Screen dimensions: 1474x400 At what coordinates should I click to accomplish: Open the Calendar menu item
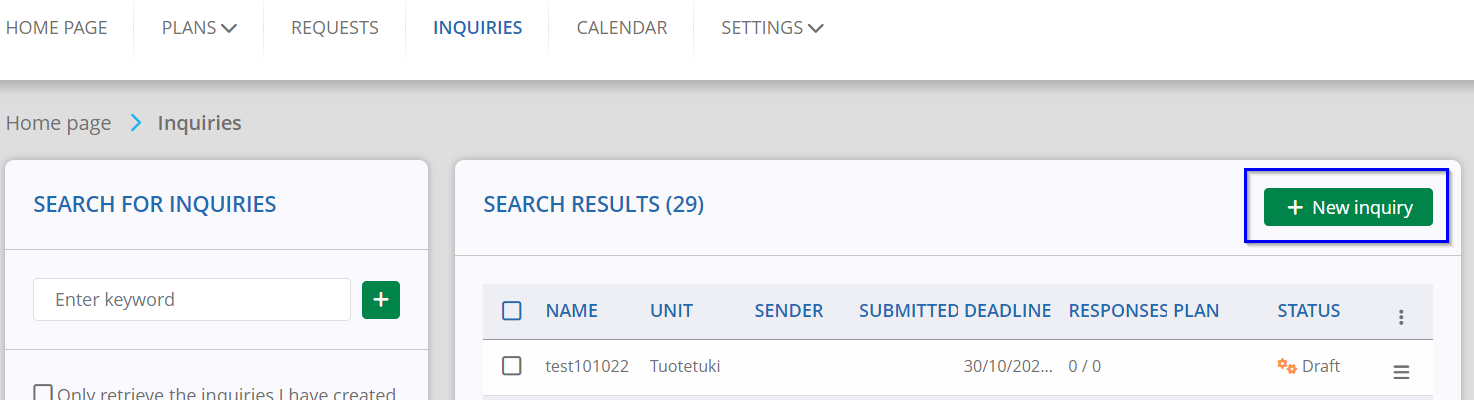pyautogui.click(x=622, y=28)
